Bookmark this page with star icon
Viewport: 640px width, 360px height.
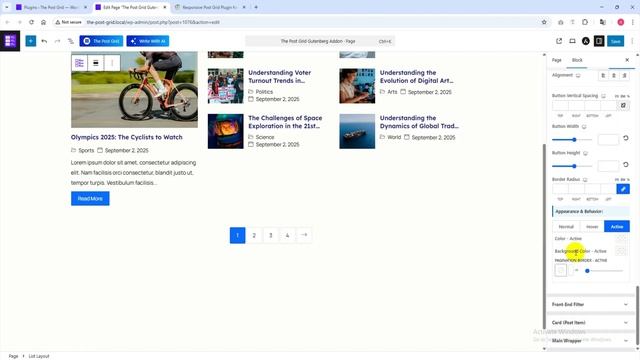(544, 22)
